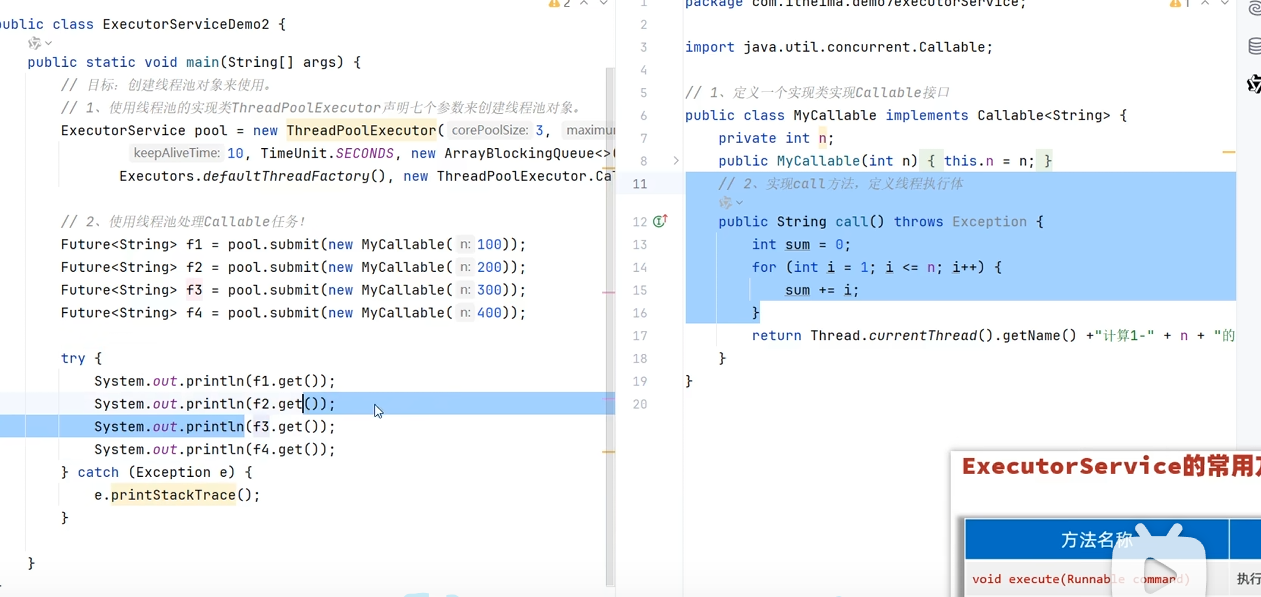Click line number 20 in gutter
Viewport: 1261px width, 597px height.
[639, 404]
